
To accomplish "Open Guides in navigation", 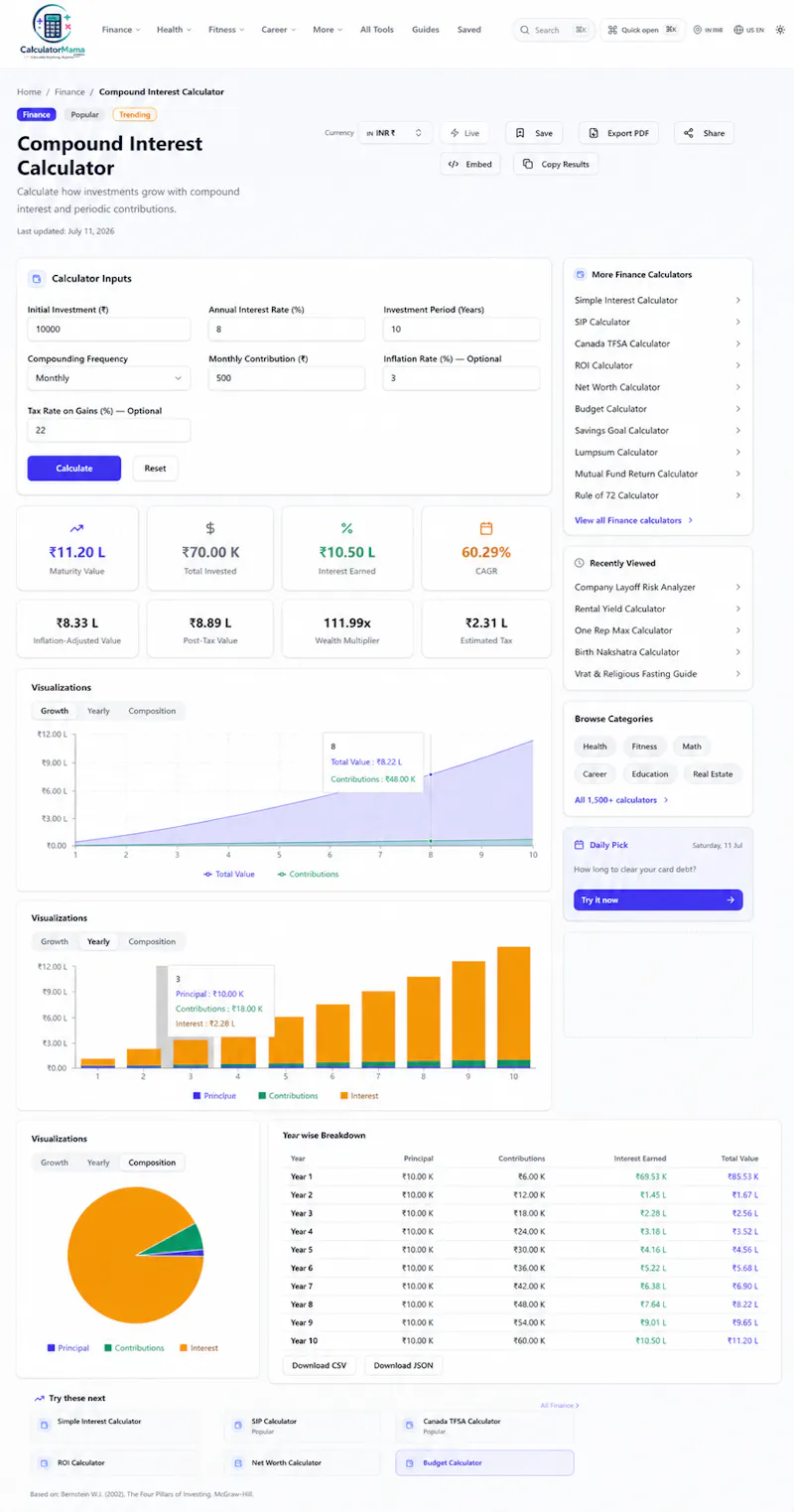I will point(426,30).
